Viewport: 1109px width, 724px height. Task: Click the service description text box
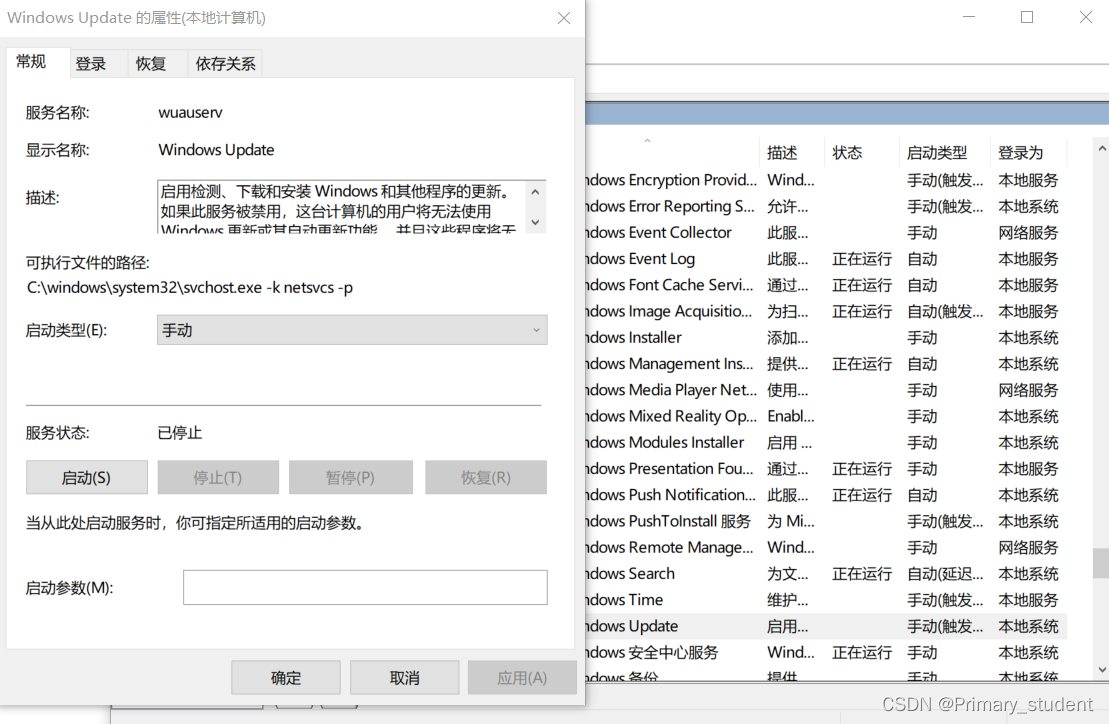342,207
